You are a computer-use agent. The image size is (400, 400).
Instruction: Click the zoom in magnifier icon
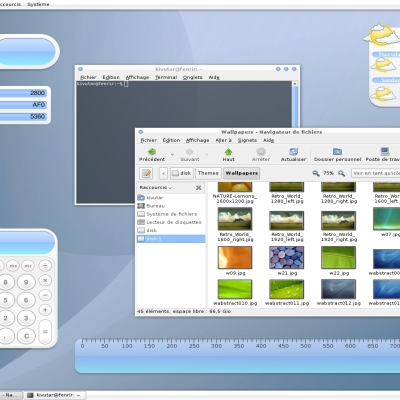click(341, 173)
